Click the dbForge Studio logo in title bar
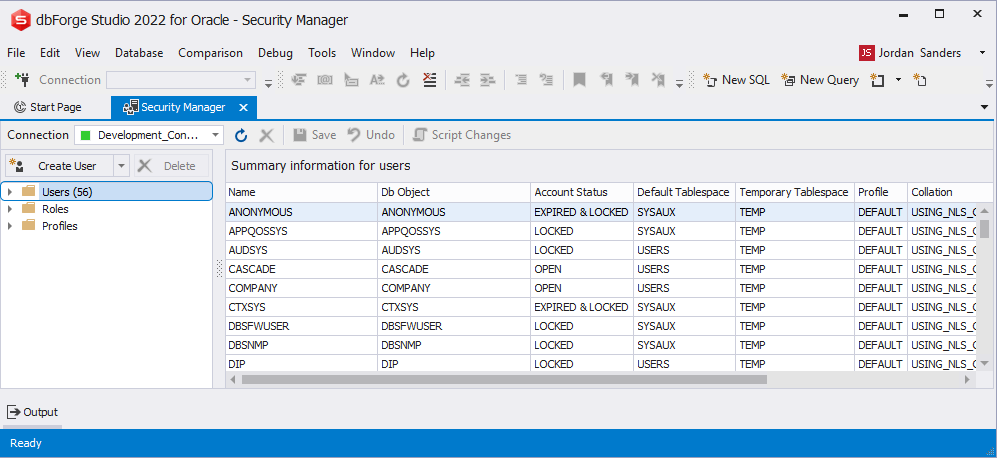The image size is (997, 458). (21, 20)
